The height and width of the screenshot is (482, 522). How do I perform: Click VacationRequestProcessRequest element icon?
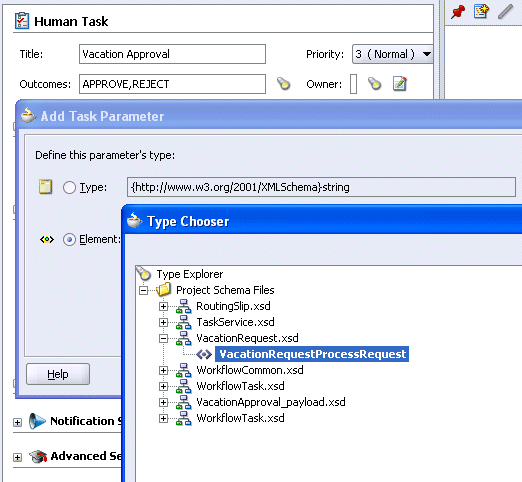point(204,354)
